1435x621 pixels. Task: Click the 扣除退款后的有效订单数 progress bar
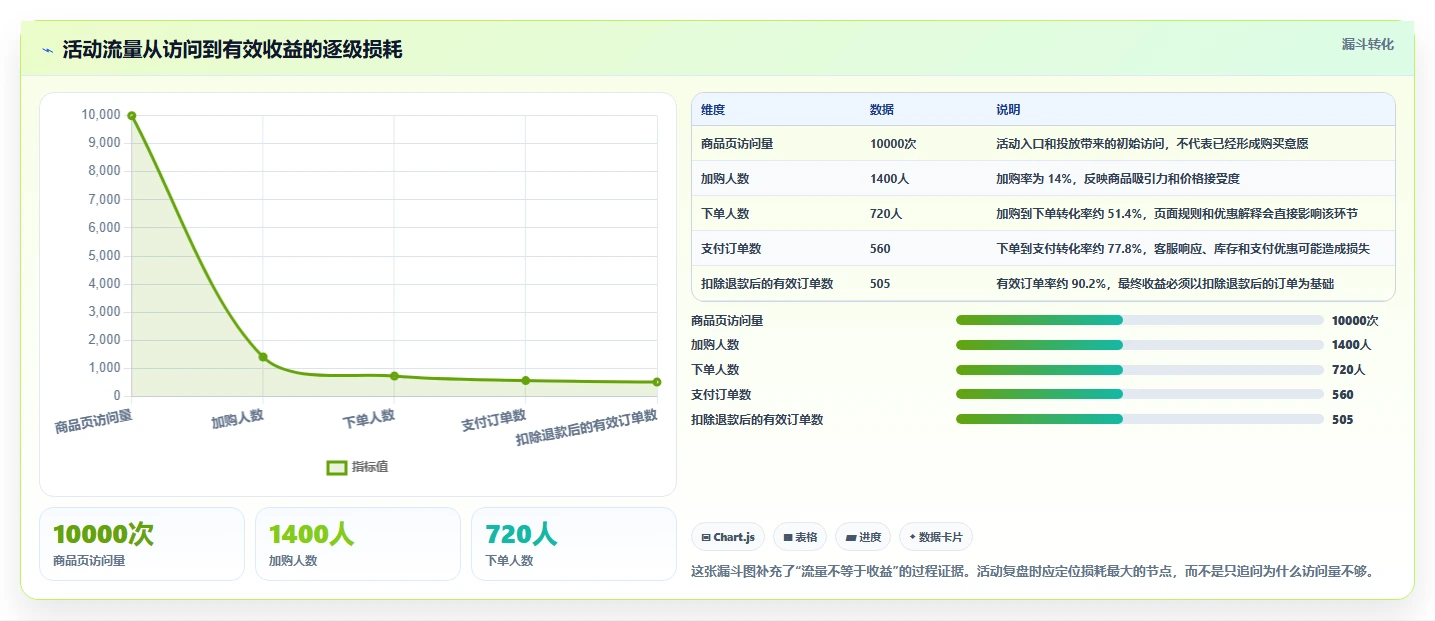tap(1140, 419)
